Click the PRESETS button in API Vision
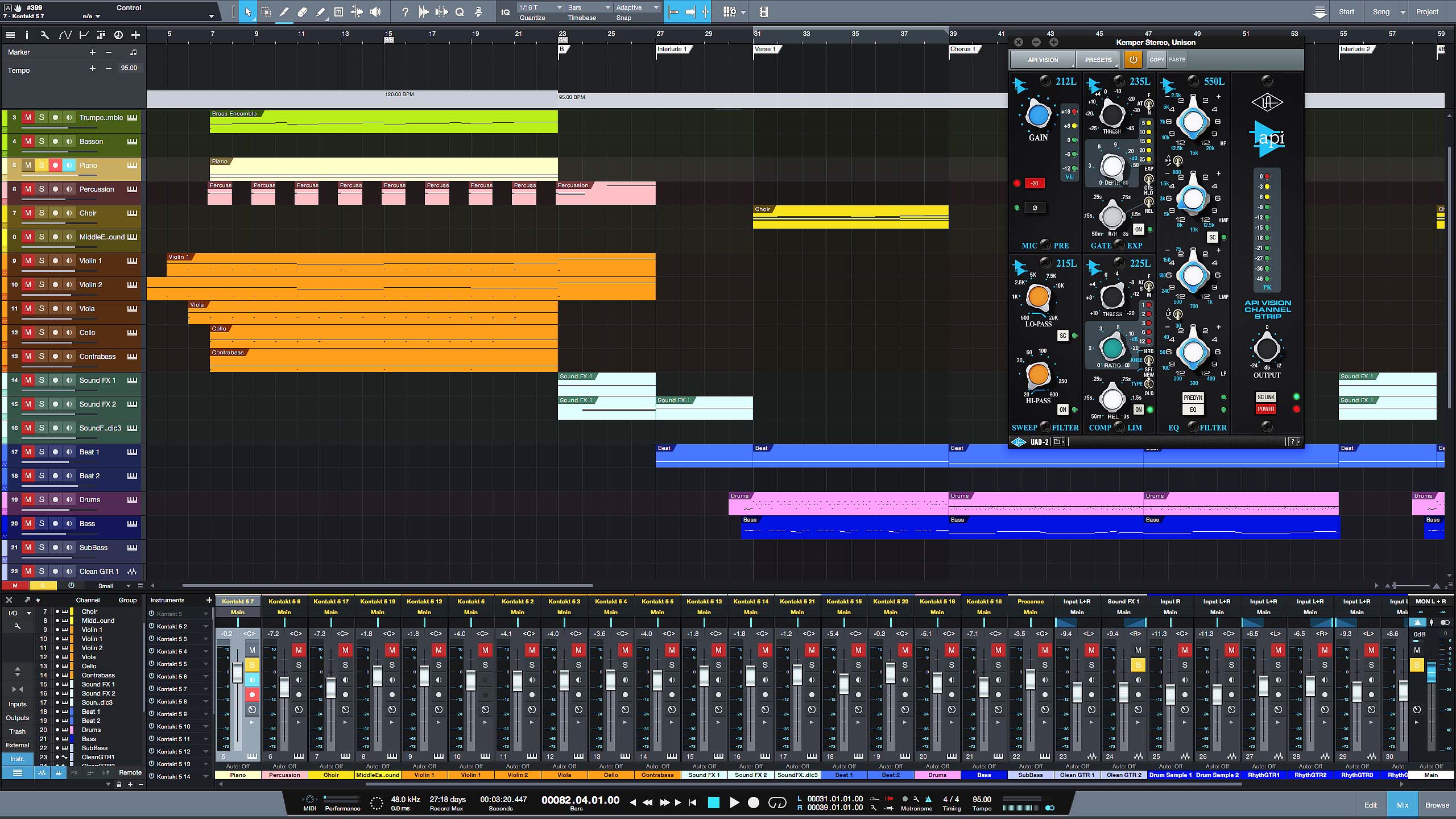This screenshot has width=1456, height=819. pos(1098,60)
